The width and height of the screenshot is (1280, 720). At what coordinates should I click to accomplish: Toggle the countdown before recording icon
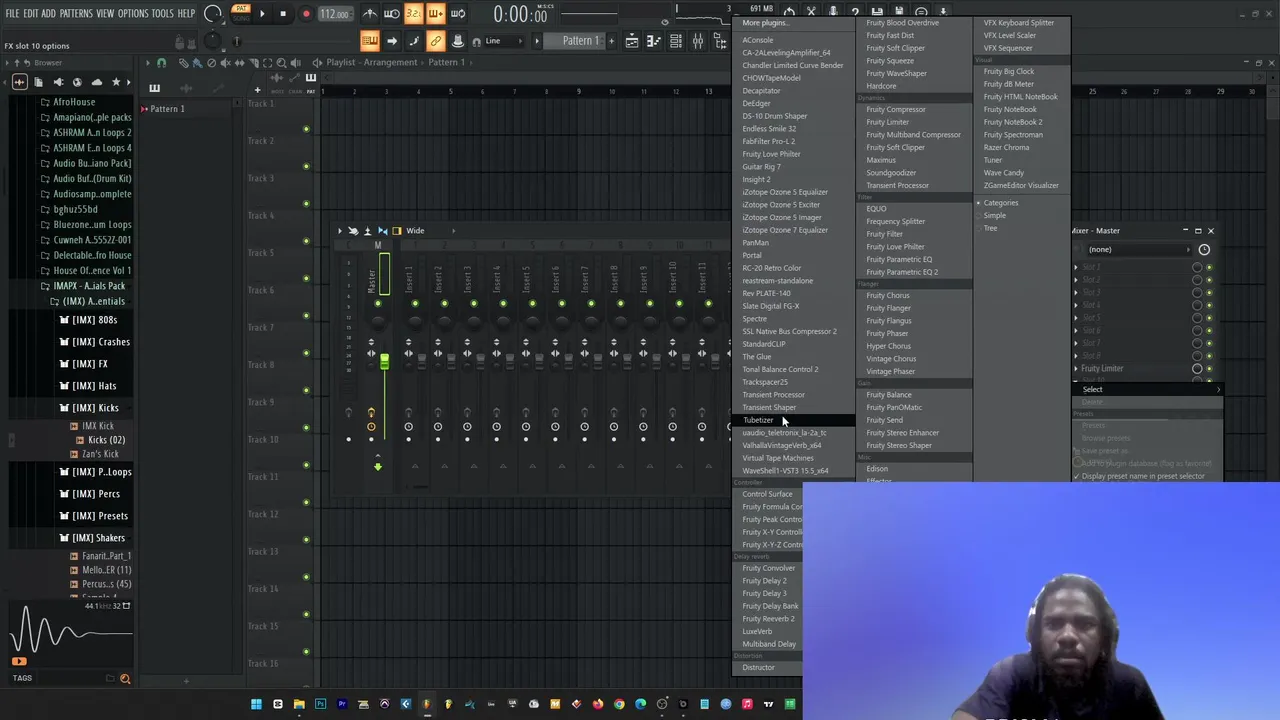pos(414,14)
